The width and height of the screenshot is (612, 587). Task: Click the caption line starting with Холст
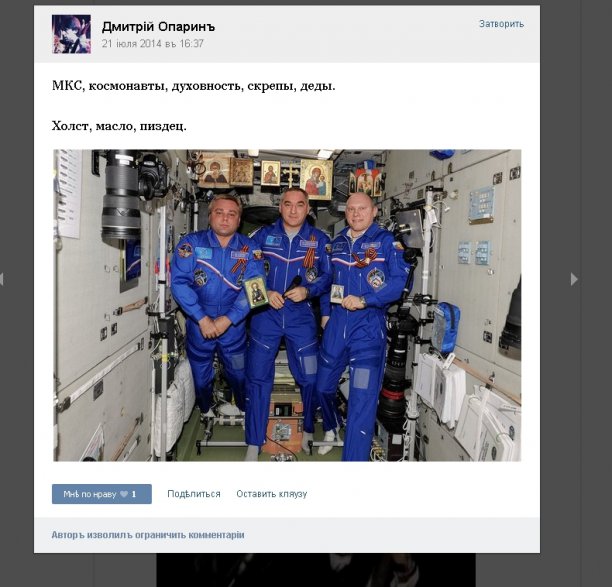tap(119, 126)
